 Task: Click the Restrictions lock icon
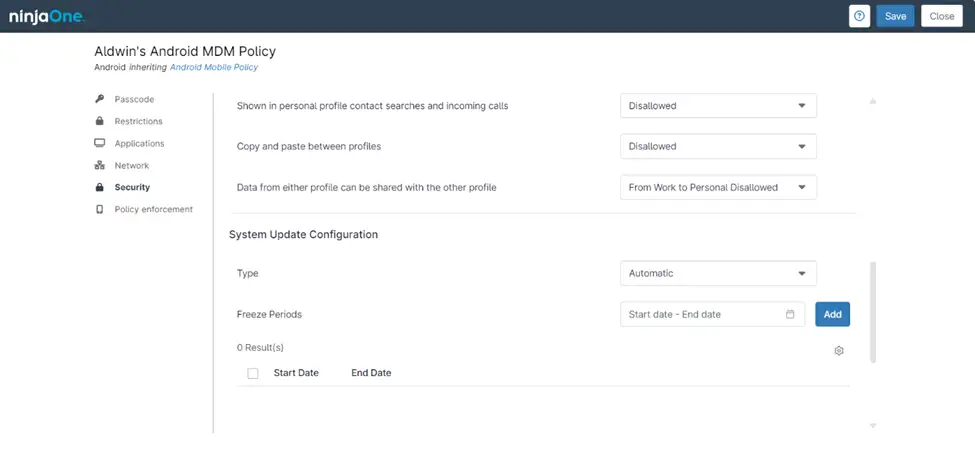[99, 121]
